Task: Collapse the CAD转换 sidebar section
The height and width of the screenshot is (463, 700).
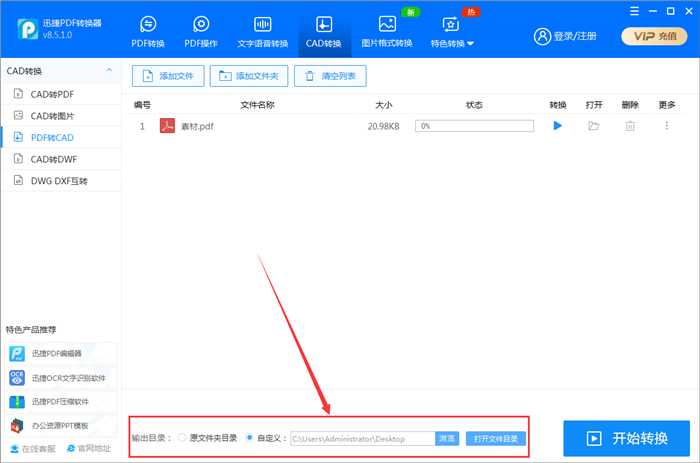Action: [x=109, y=71]
